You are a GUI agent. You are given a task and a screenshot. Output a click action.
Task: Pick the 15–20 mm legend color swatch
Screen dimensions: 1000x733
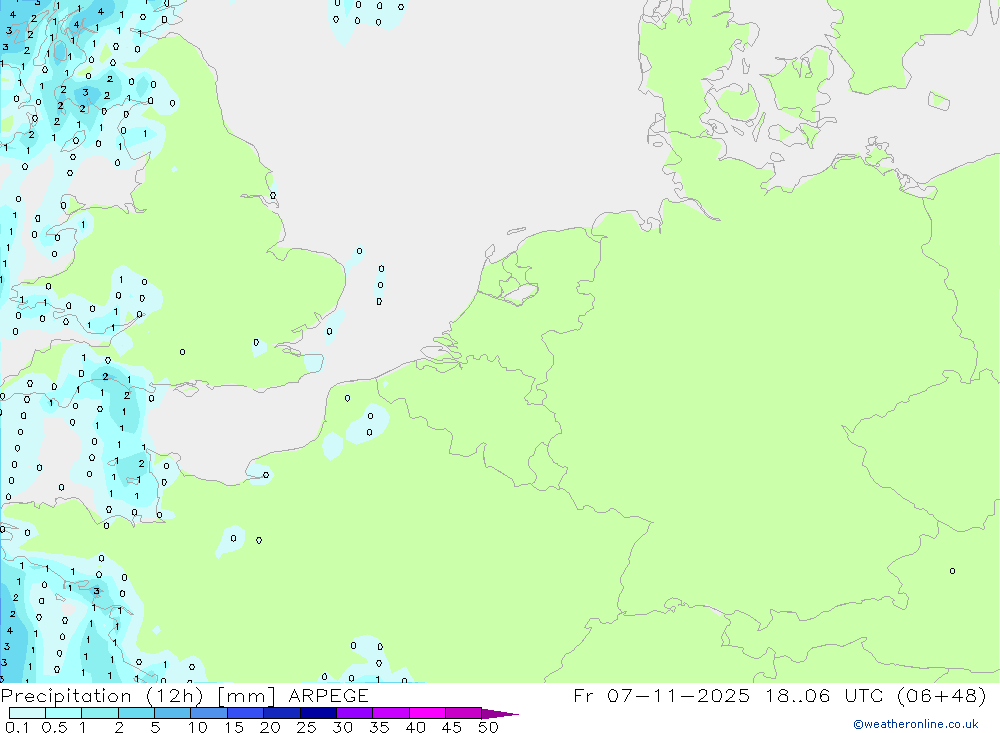point(246,713)
